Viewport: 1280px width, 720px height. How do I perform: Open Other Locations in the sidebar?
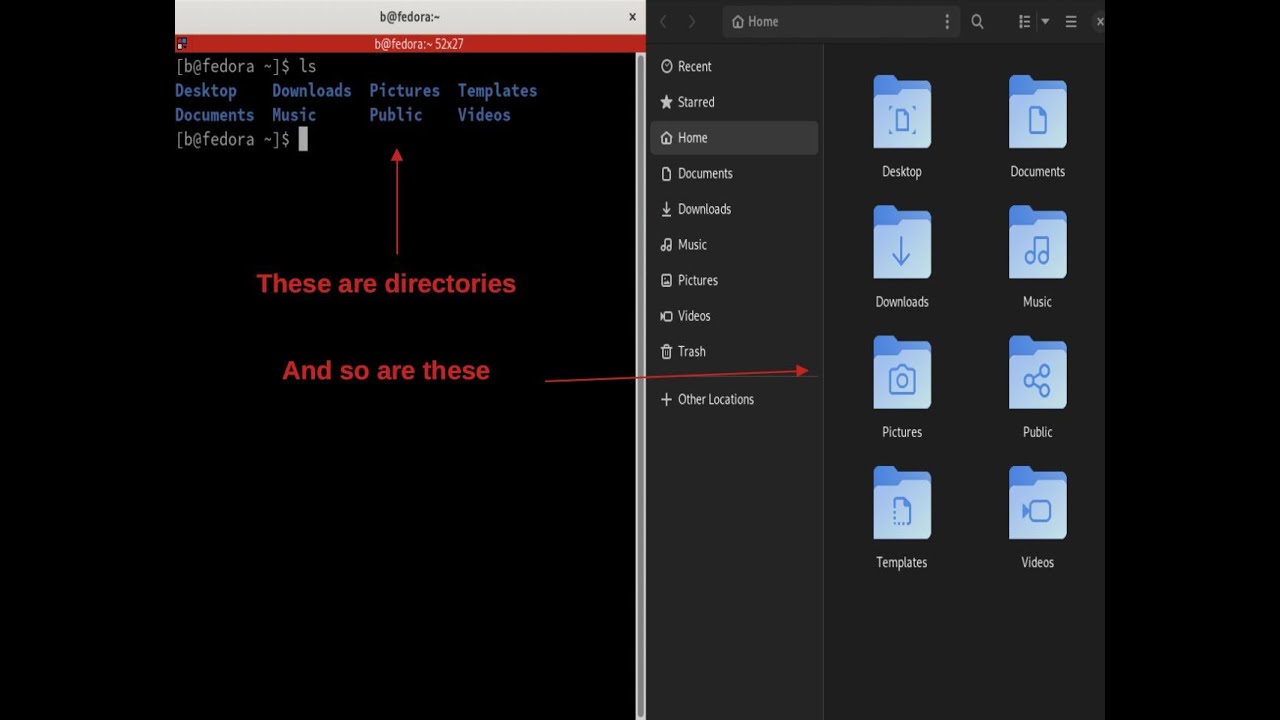pos(734,399)
